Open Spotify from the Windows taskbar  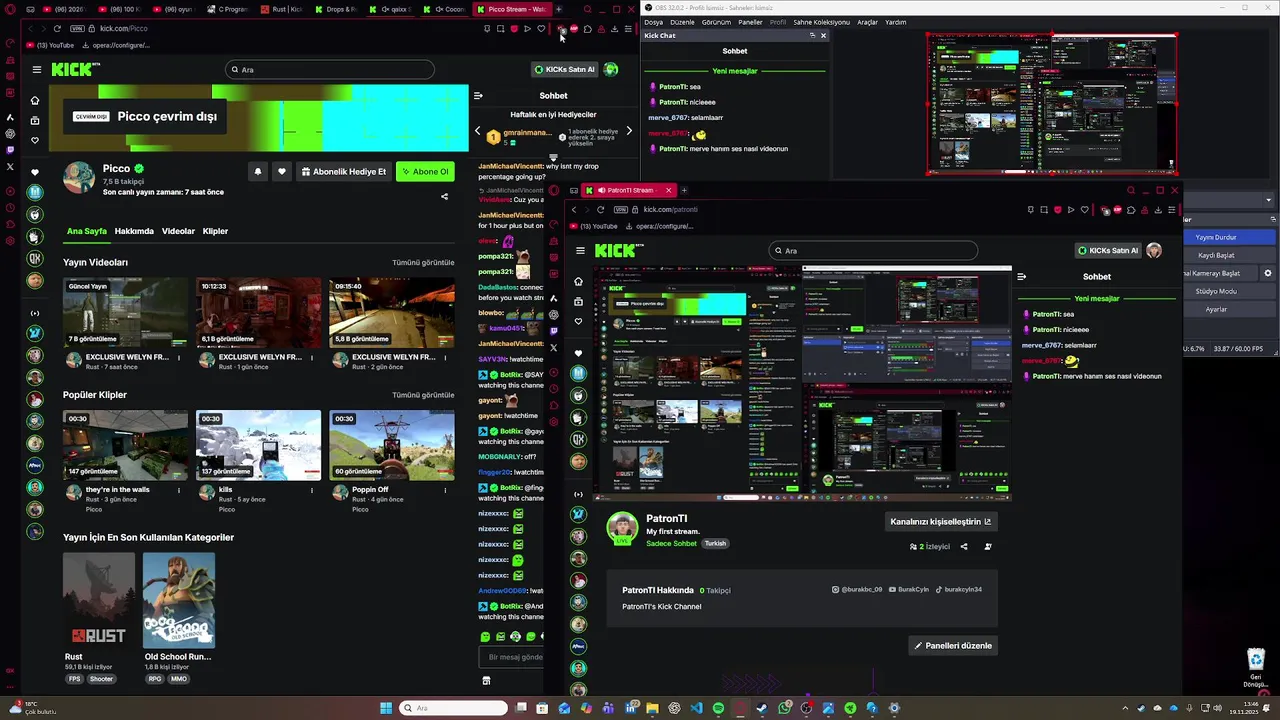718,708
